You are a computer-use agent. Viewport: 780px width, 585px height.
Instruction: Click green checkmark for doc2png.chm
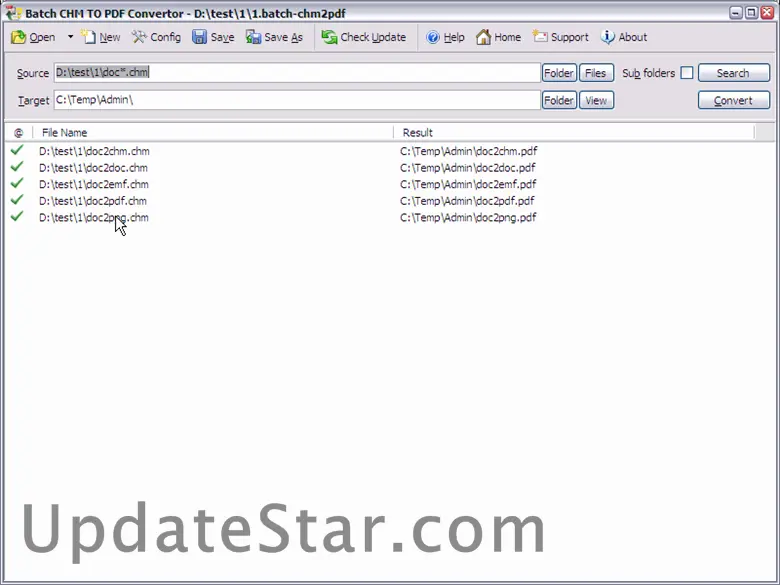17,216
